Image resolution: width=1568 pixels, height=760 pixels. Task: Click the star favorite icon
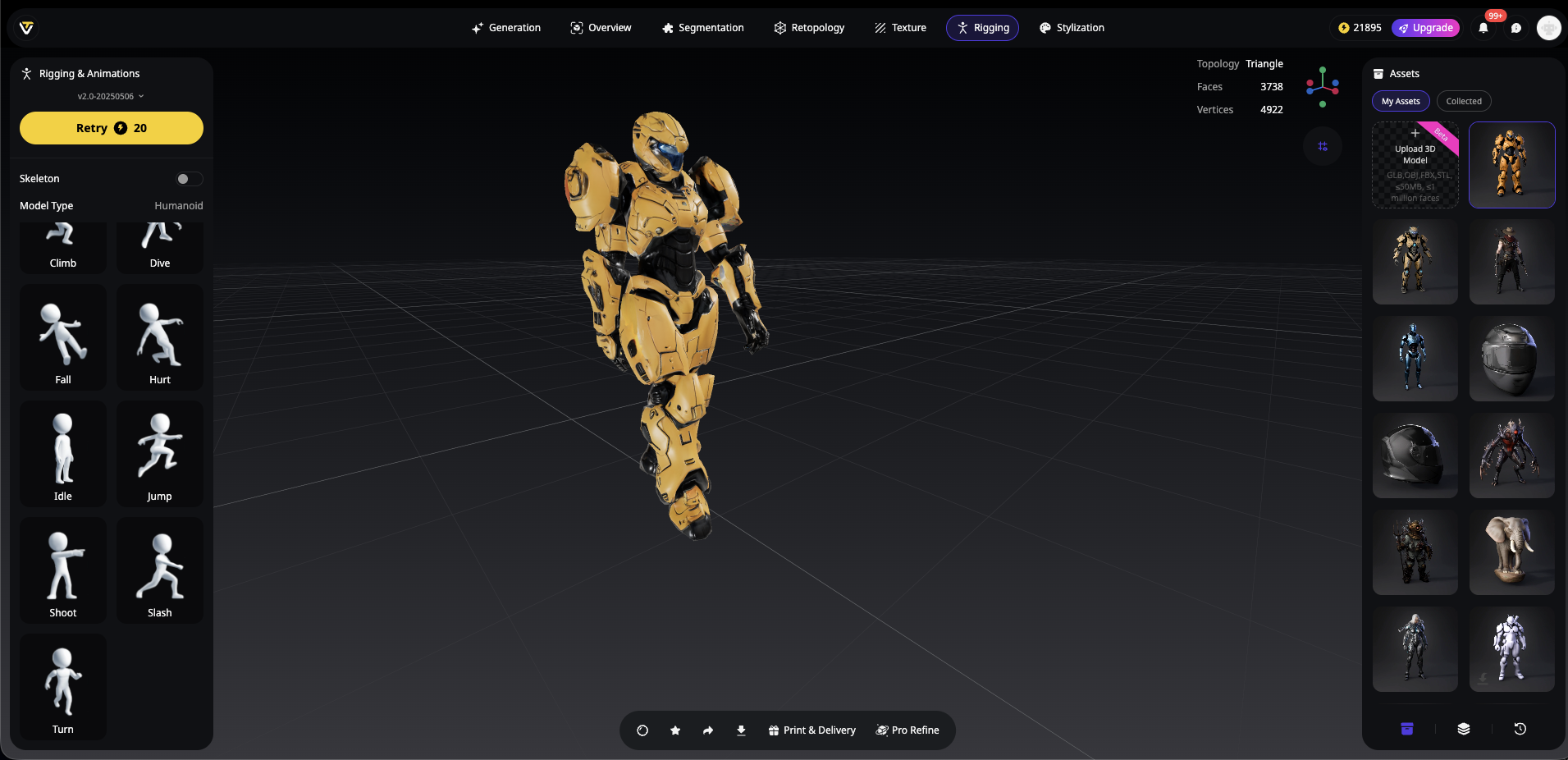coord(675,730)
